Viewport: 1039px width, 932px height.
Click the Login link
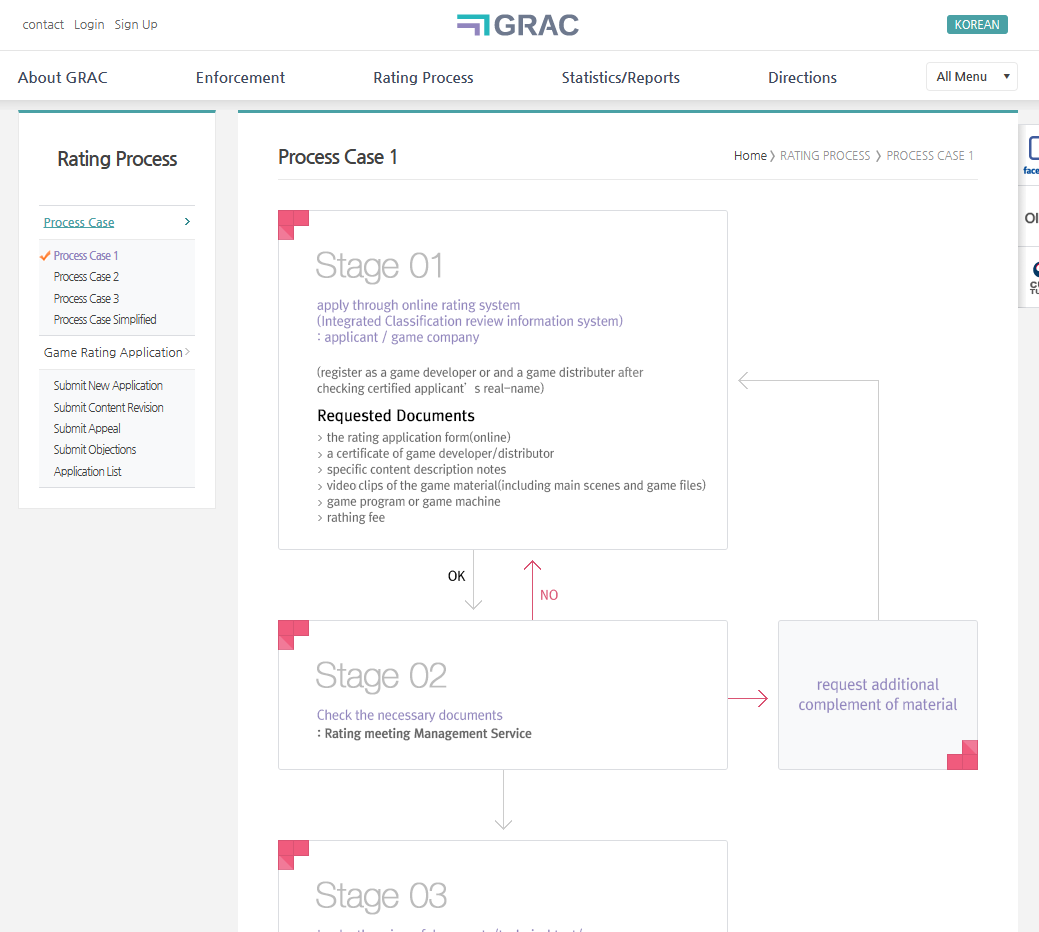pos(89,25)
